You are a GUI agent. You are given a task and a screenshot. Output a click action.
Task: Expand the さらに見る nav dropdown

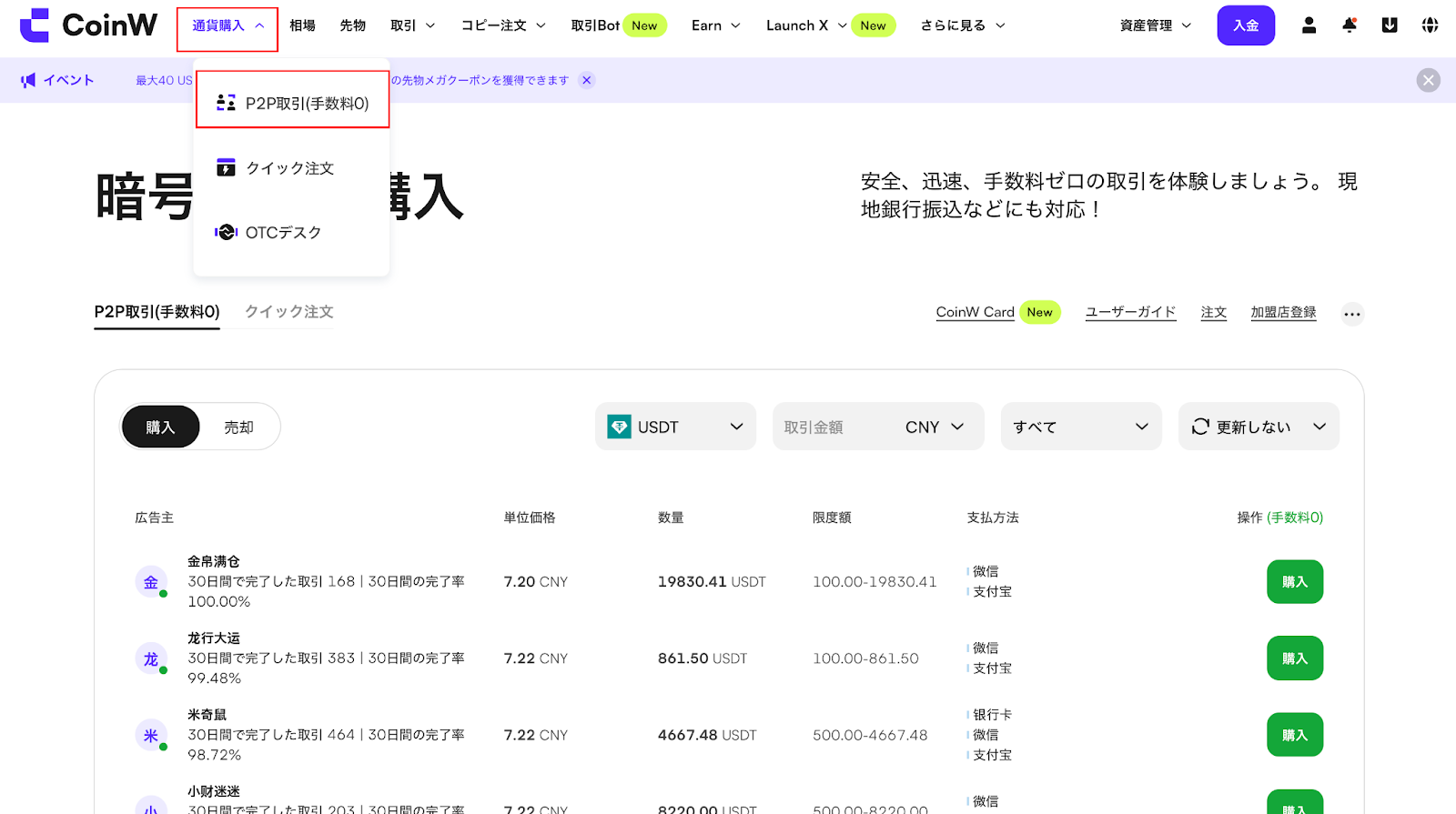pos(963,25)
